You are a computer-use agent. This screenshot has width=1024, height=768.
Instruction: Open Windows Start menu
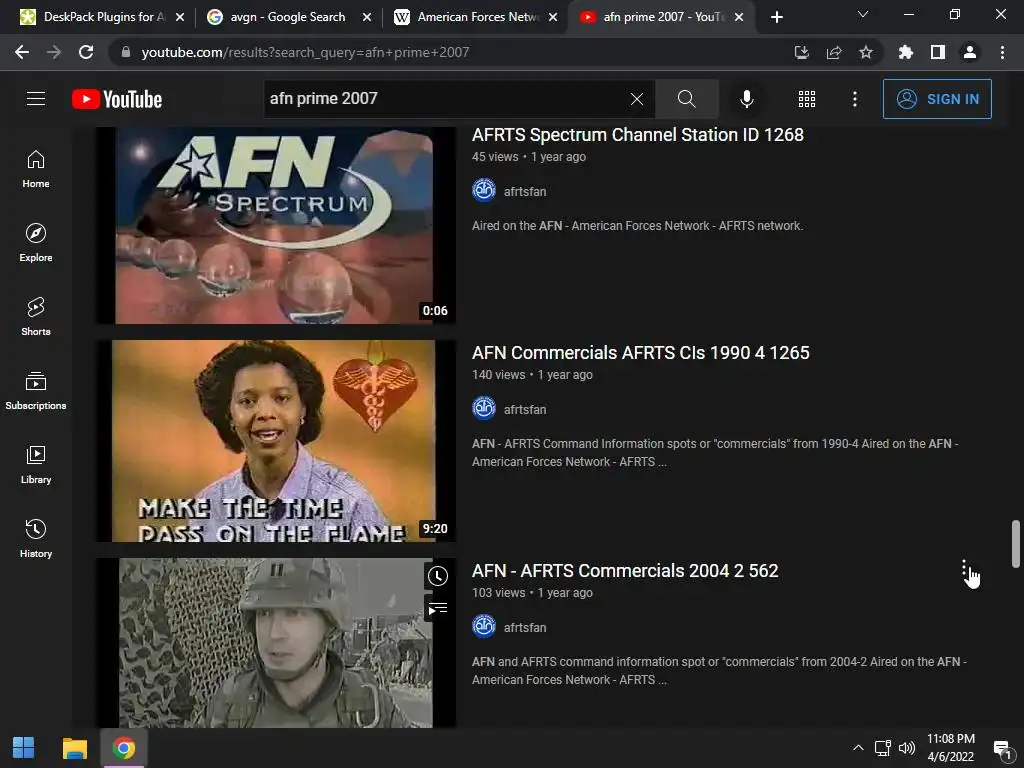tap(24, 748)
